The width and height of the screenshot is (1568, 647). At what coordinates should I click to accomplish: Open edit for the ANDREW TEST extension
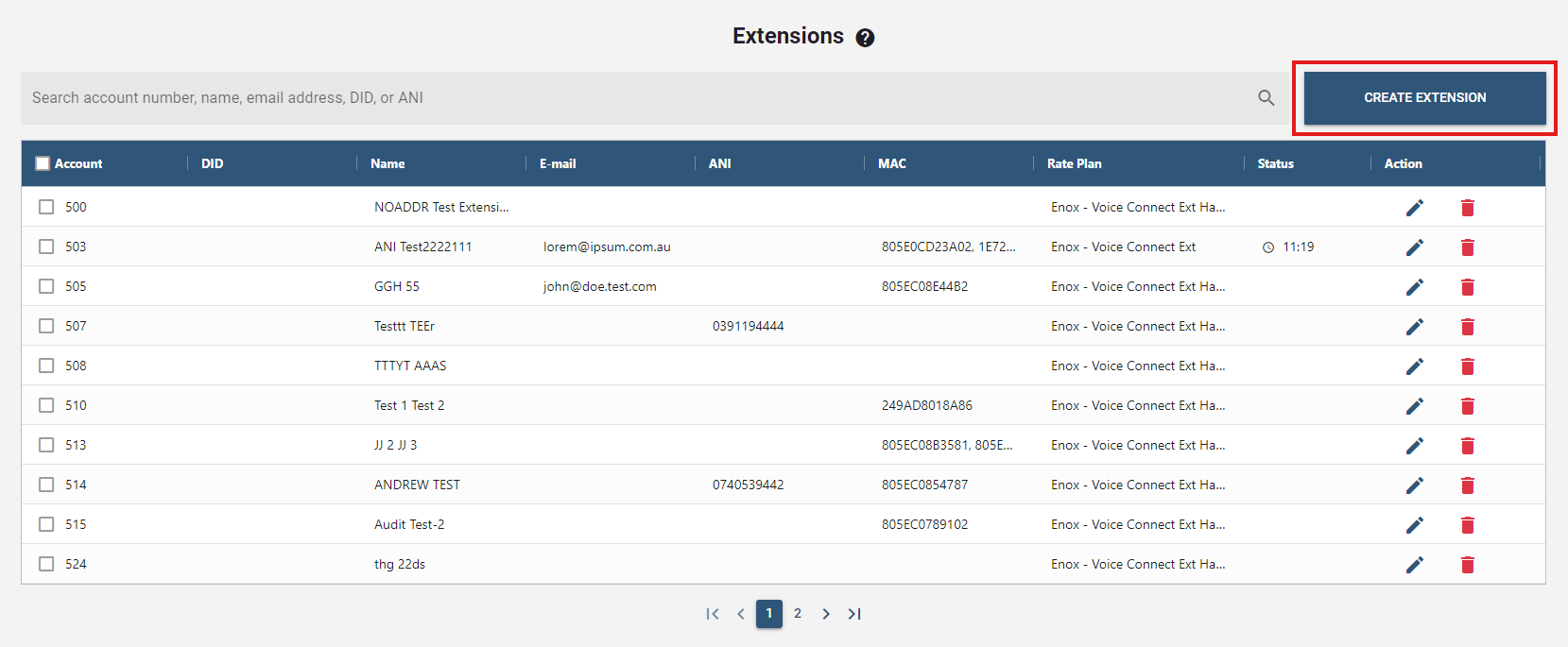(1414, 485)
